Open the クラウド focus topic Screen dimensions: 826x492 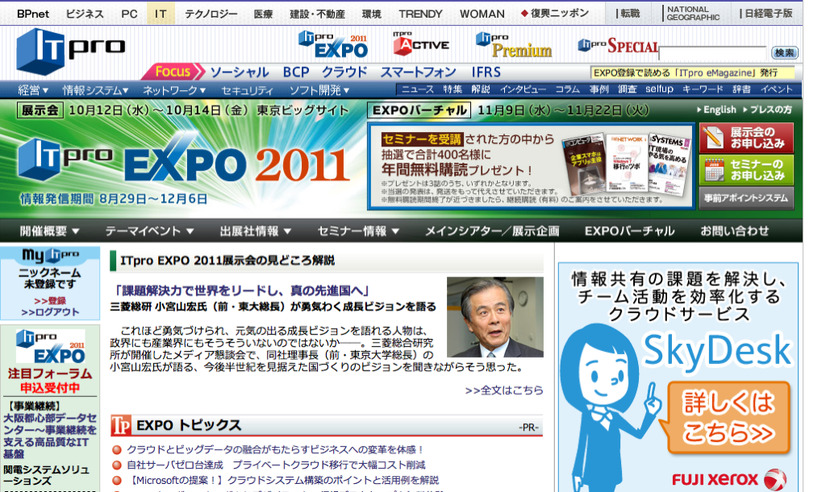click(x=345, y=72)
